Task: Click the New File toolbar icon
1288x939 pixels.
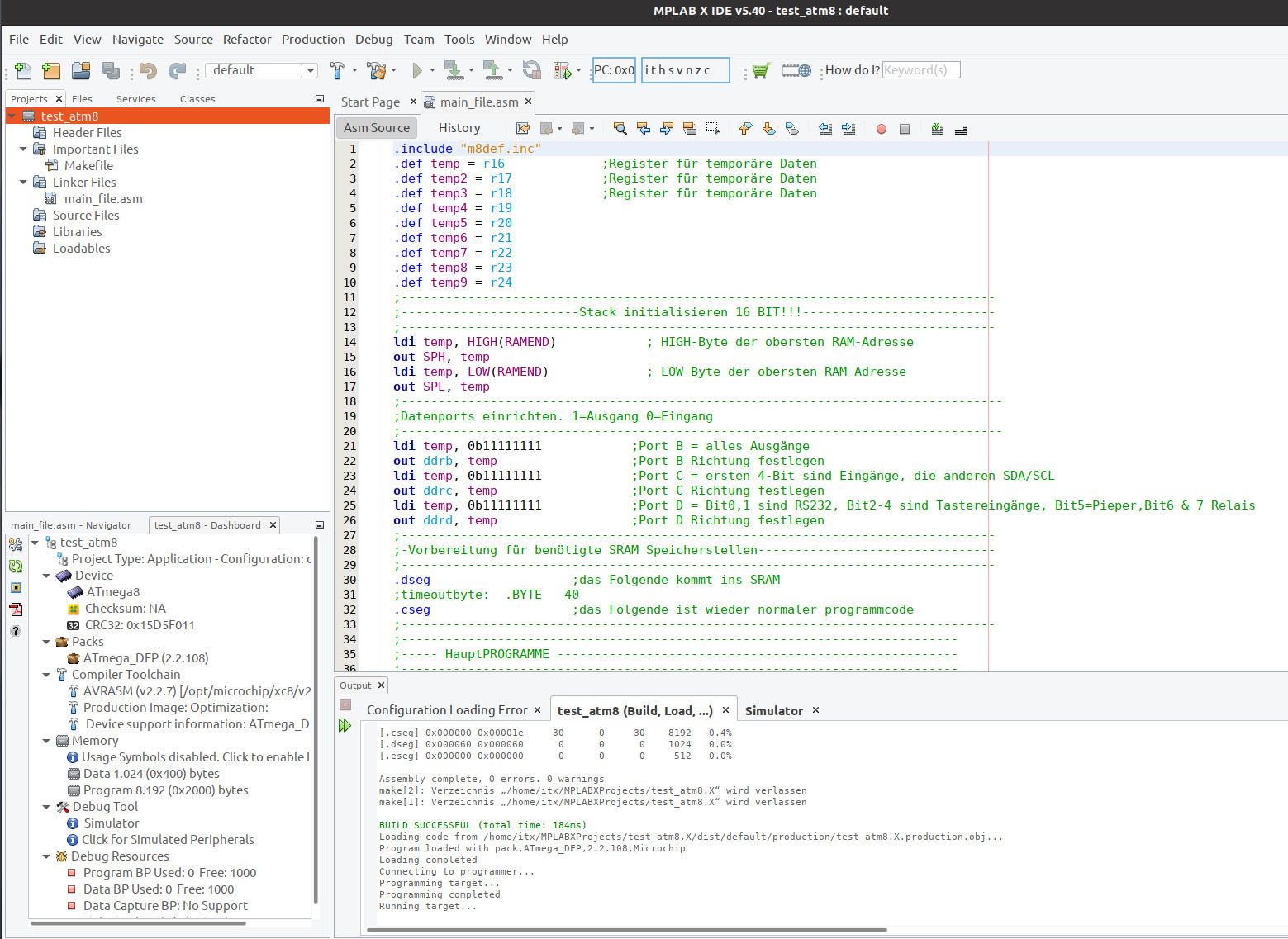Action: tap(23, 71)
